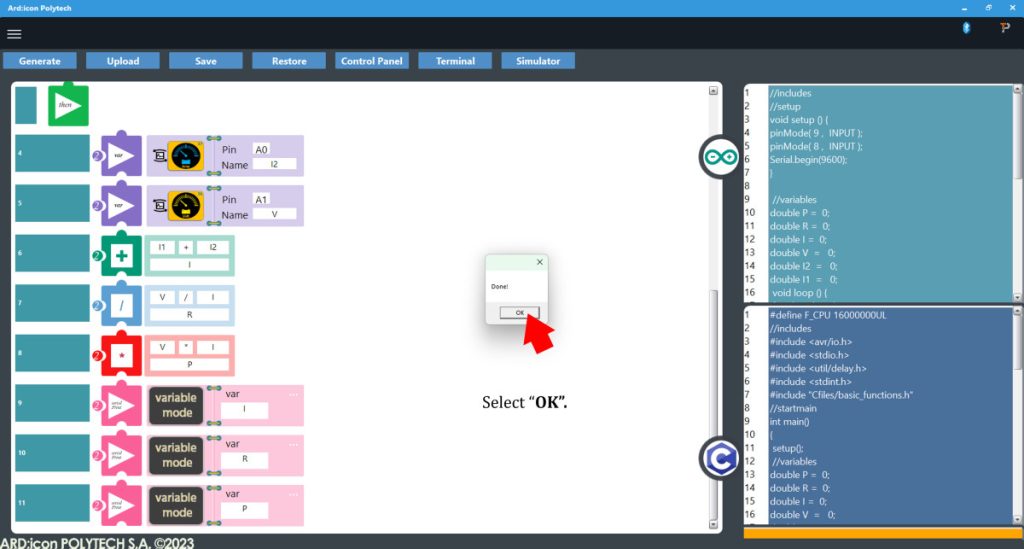Click the Pin A1 input field

(262, 199)
